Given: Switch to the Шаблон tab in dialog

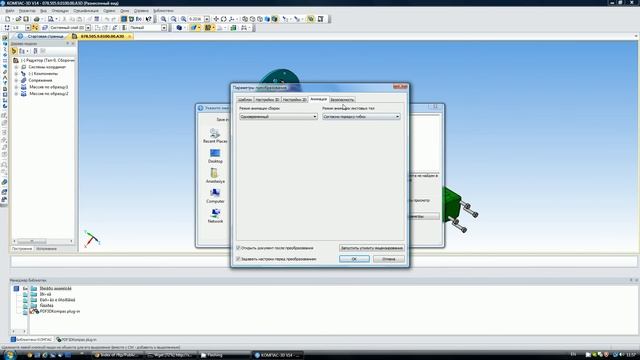Looking at the screenshot, I should point(245,100).
